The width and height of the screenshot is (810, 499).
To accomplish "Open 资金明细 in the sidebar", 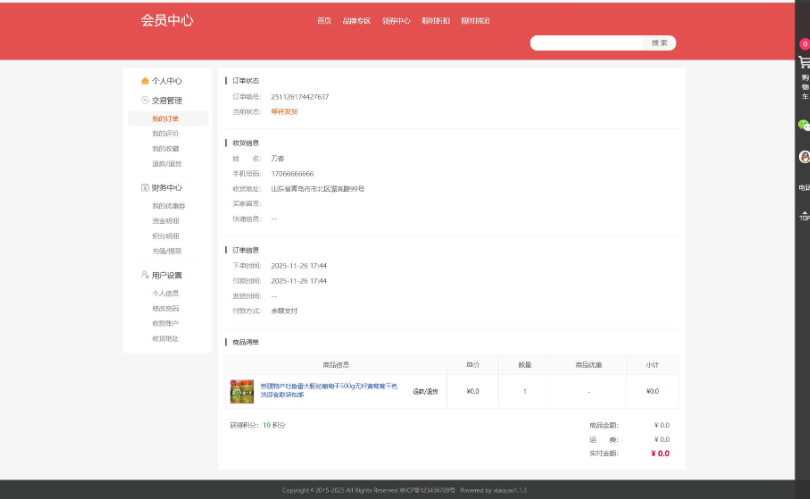I will click(x=165, y=221).
